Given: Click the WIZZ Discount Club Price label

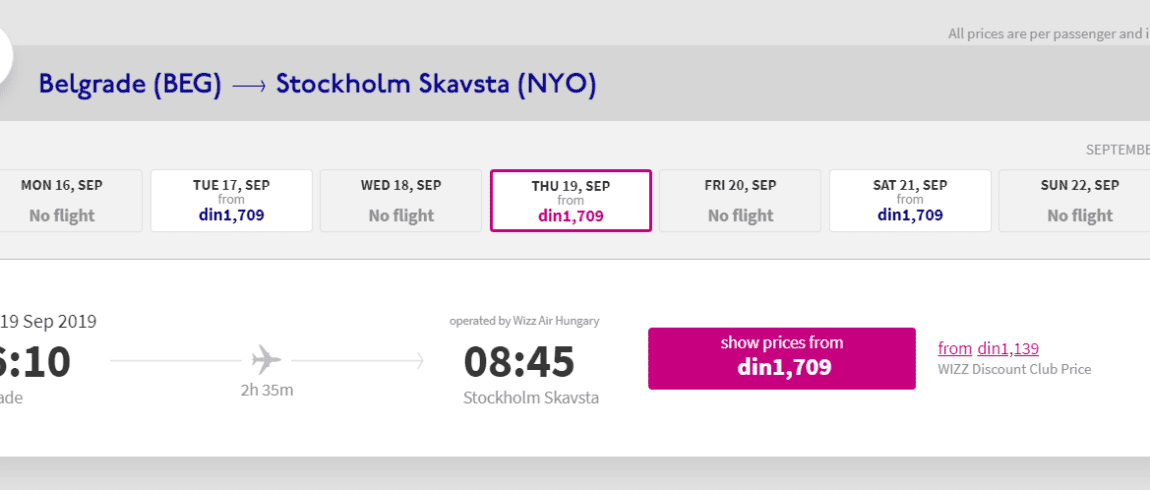Looking at the screenshot, I should click(1014, 369).
